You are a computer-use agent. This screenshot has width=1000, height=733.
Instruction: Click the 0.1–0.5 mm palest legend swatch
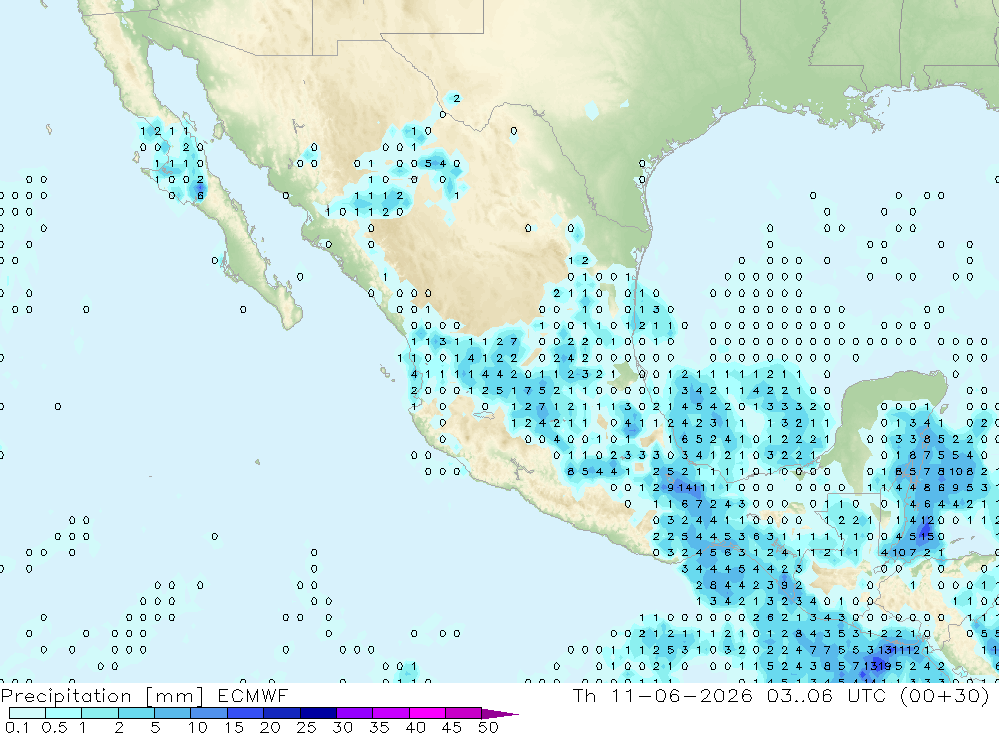tap(27, 713)
